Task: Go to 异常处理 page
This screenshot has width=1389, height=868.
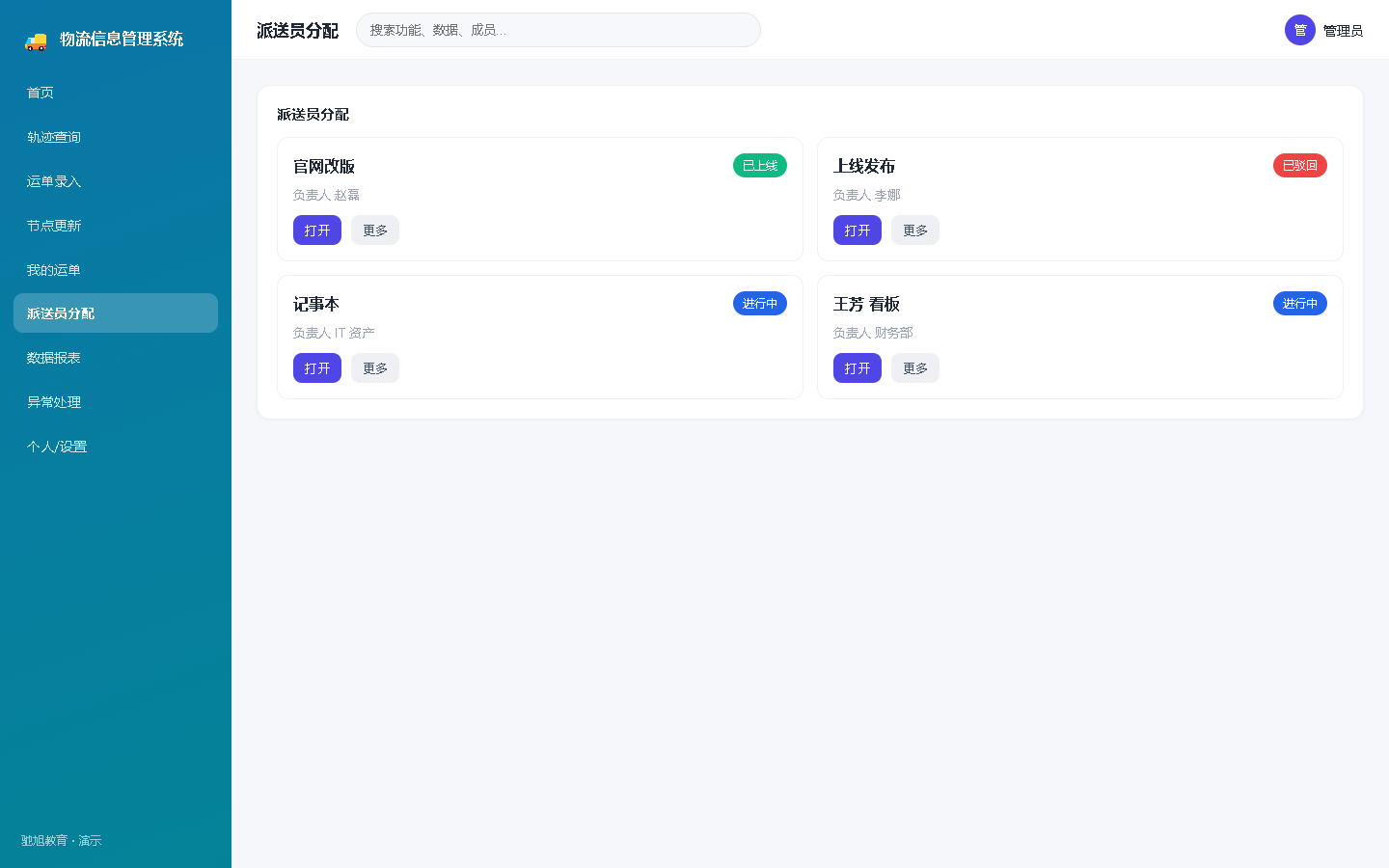Action: pos(116,402)
